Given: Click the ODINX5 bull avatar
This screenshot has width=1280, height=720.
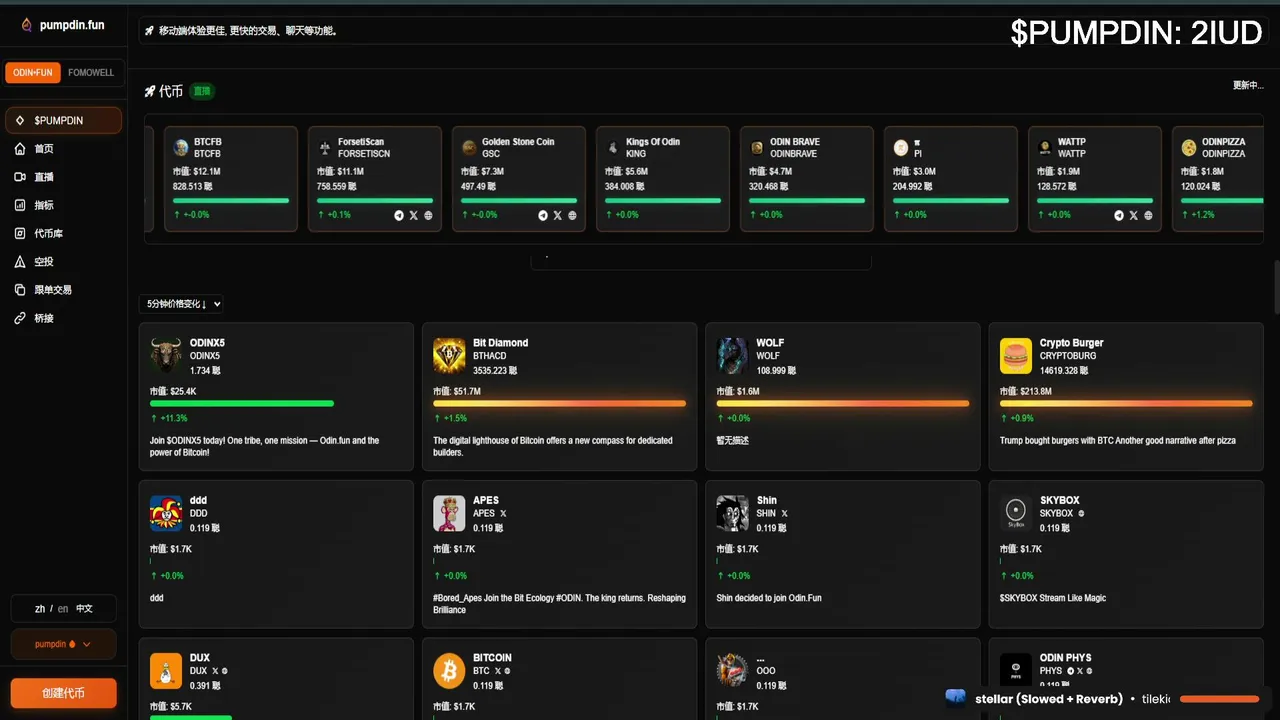Looking at the screenshot, I should [x=166, y=355].
